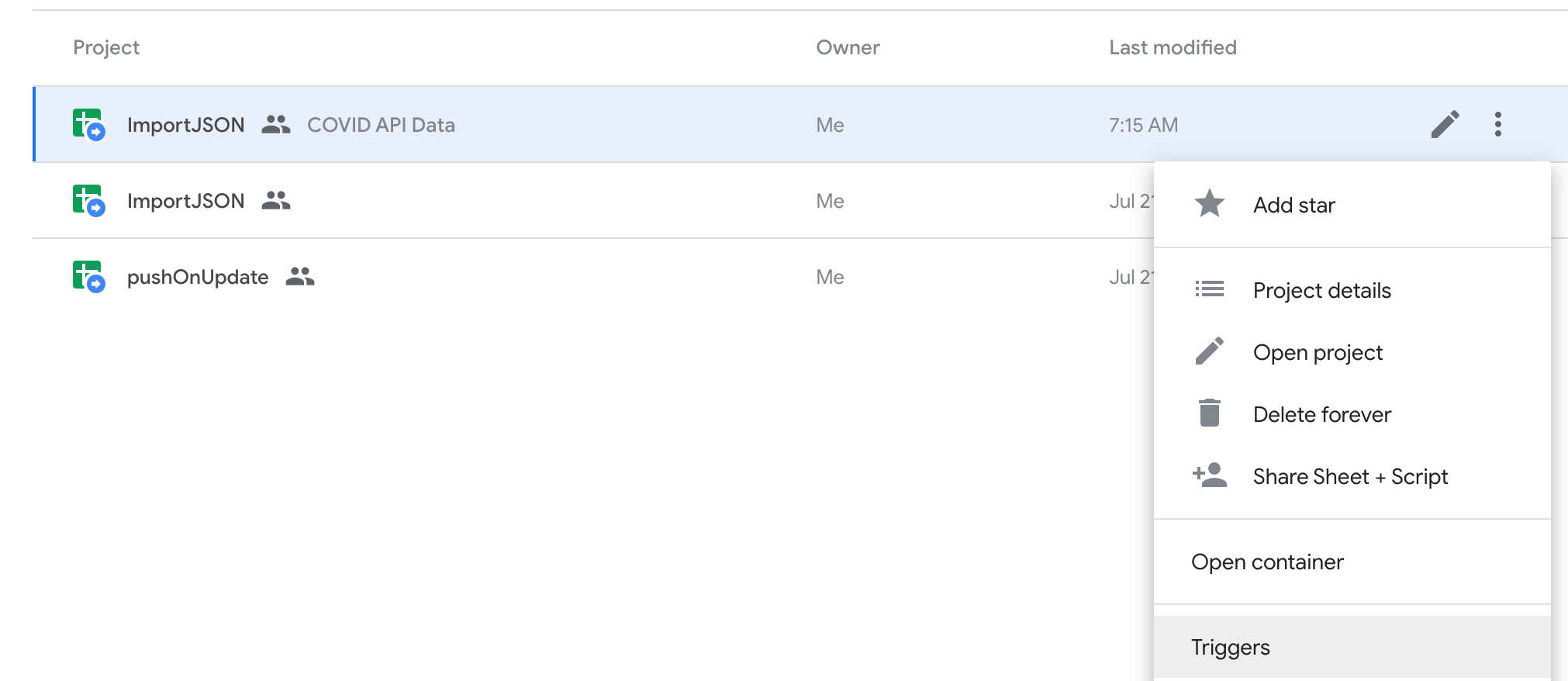This screenshot has height=681, width=1568.
Task: Choose Open container in the menu
Action: click(x=1267, y=562)
